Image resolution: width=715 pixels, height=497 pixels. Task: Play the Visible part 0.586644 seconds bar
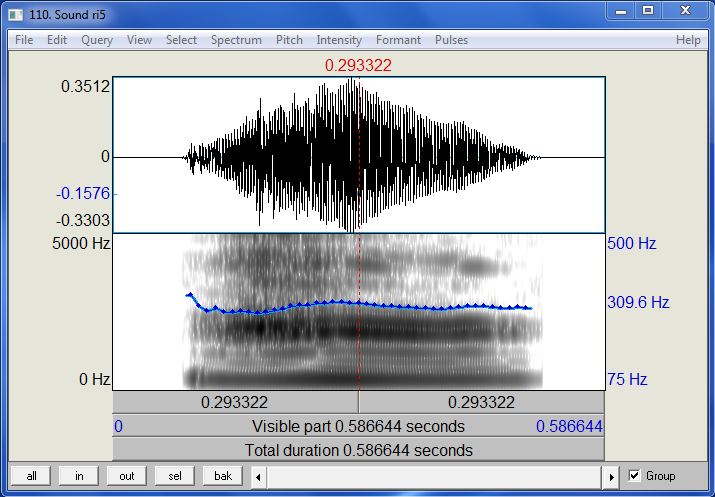click(358, 426)
